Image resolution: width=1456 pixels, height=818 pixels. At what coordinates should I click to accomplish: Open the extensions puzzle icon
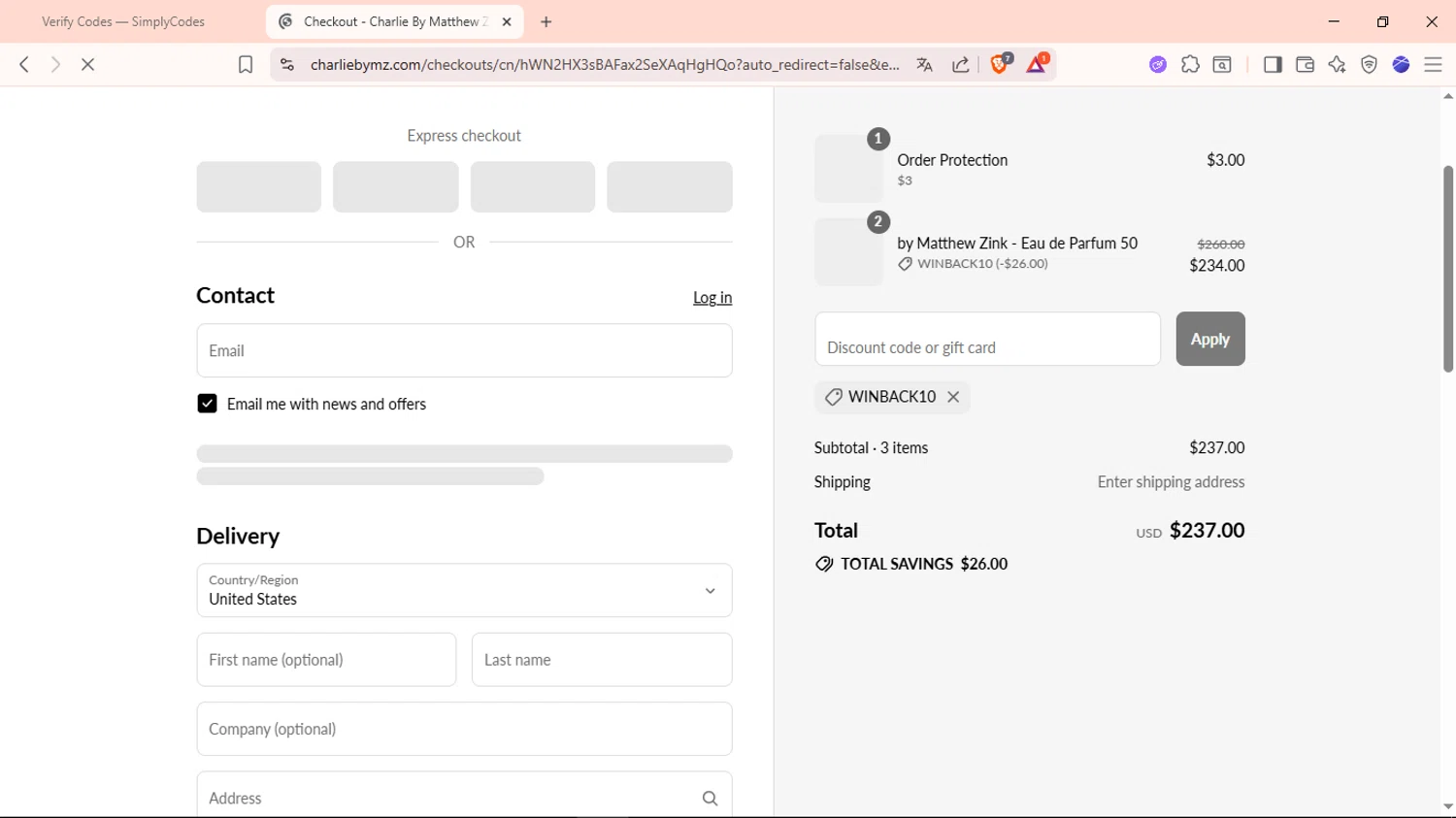click(1190, 64)
